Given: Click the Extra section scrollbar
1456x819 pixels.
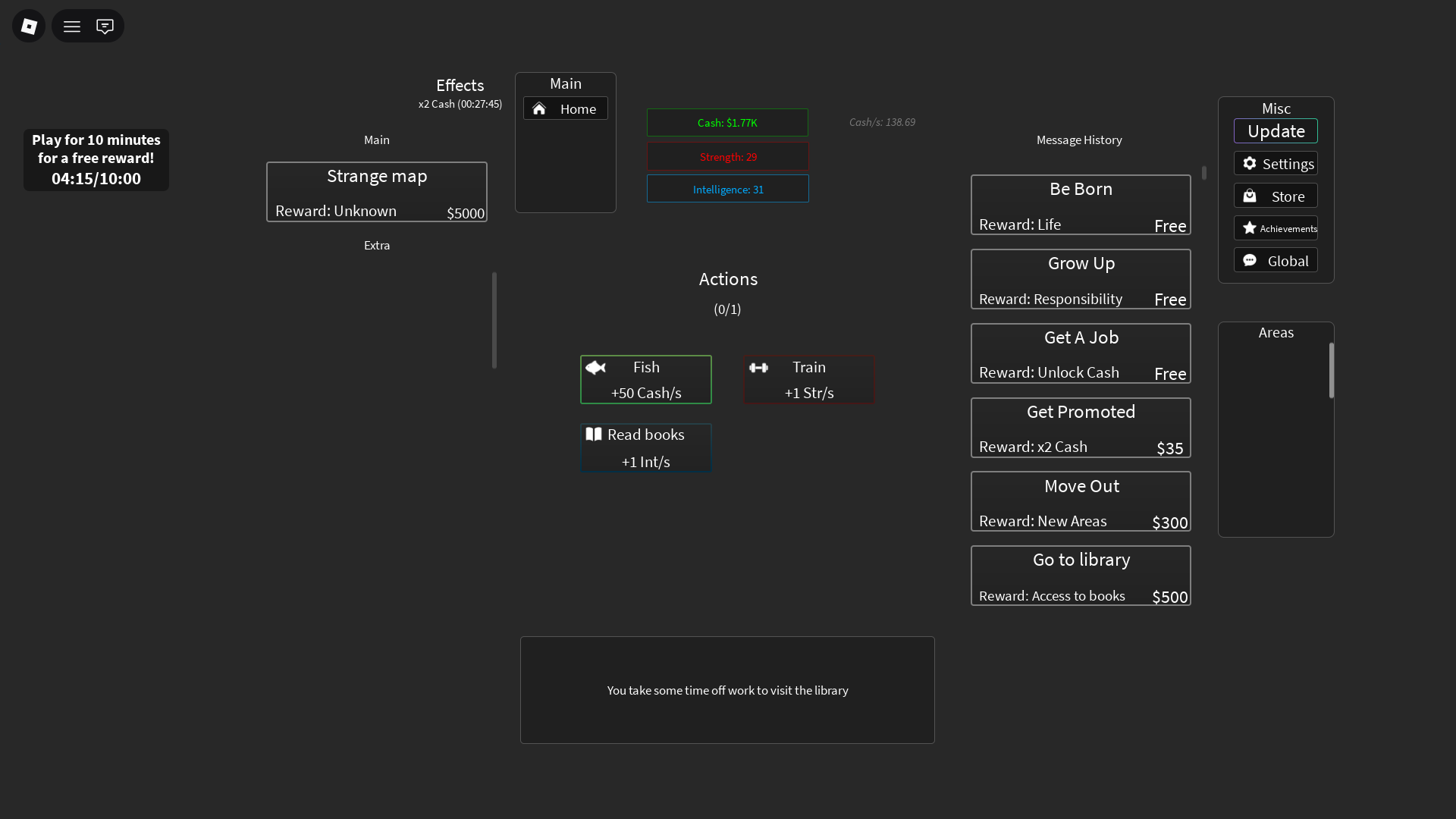Looking at the screenshot, I should pyautogui.click(x=494, y=320).
